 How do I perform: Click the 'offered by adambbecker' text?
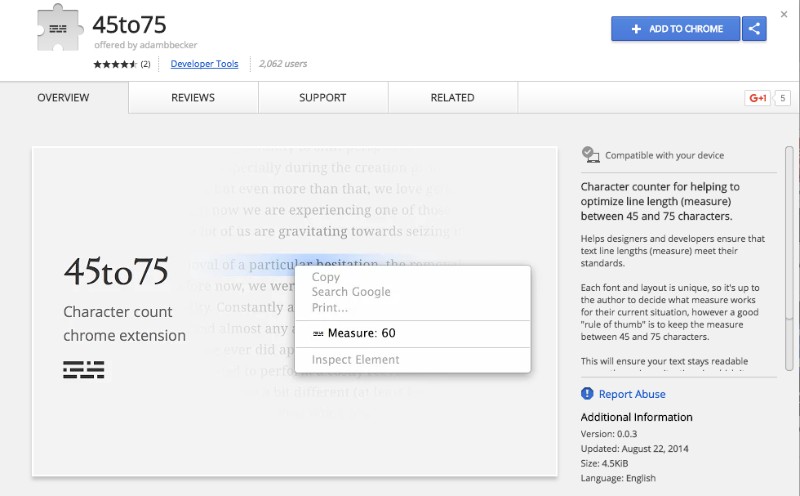[x=145, y=45]
